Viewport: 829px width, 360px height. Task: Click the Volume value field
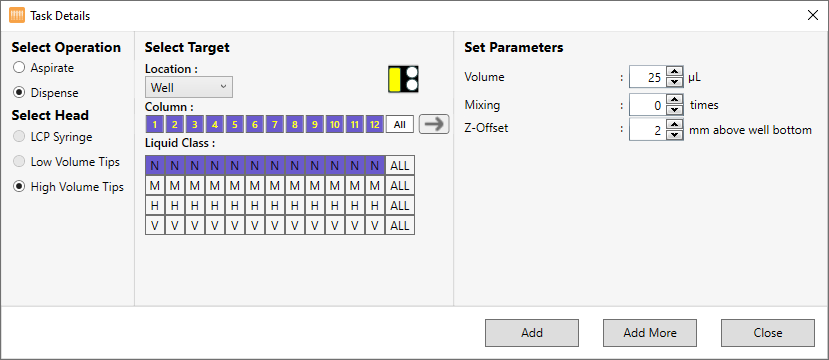(x=648, y=77)
